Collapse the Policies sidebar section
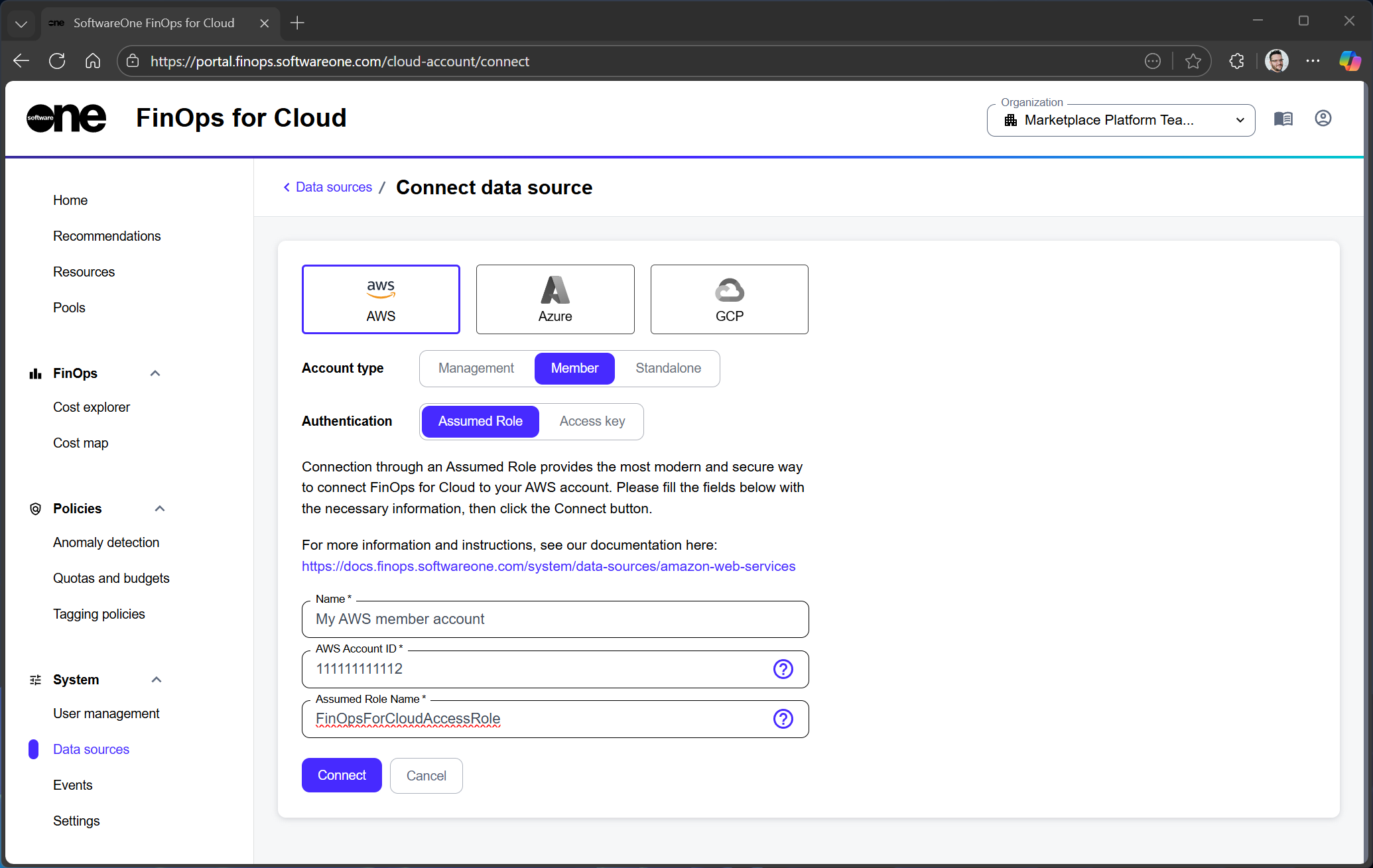Screen dimensions: 1373x868 click(x=159, y=509)
